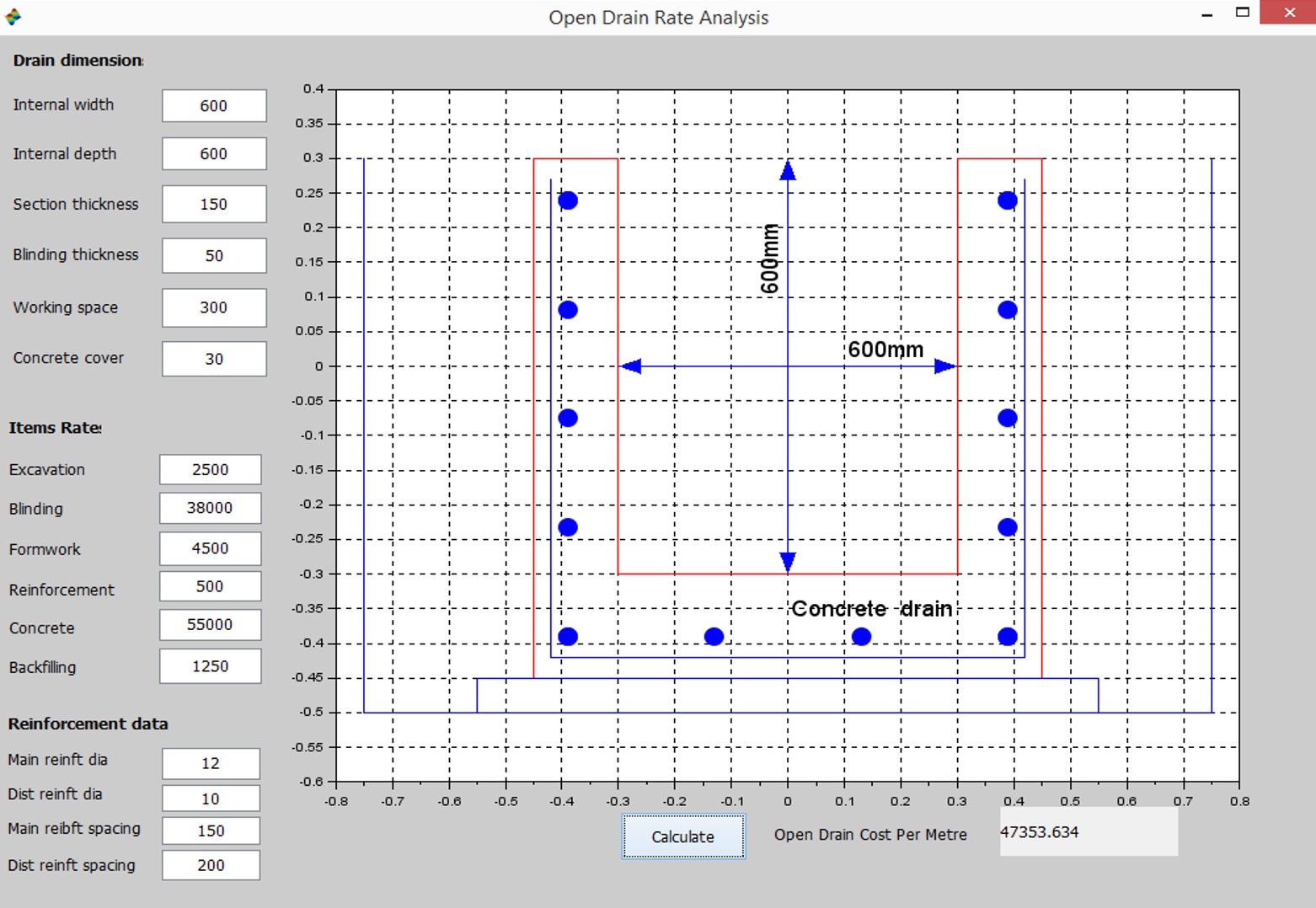Select the Blinding thickness input box
The image size is (1316, 908).
point(213,255)
